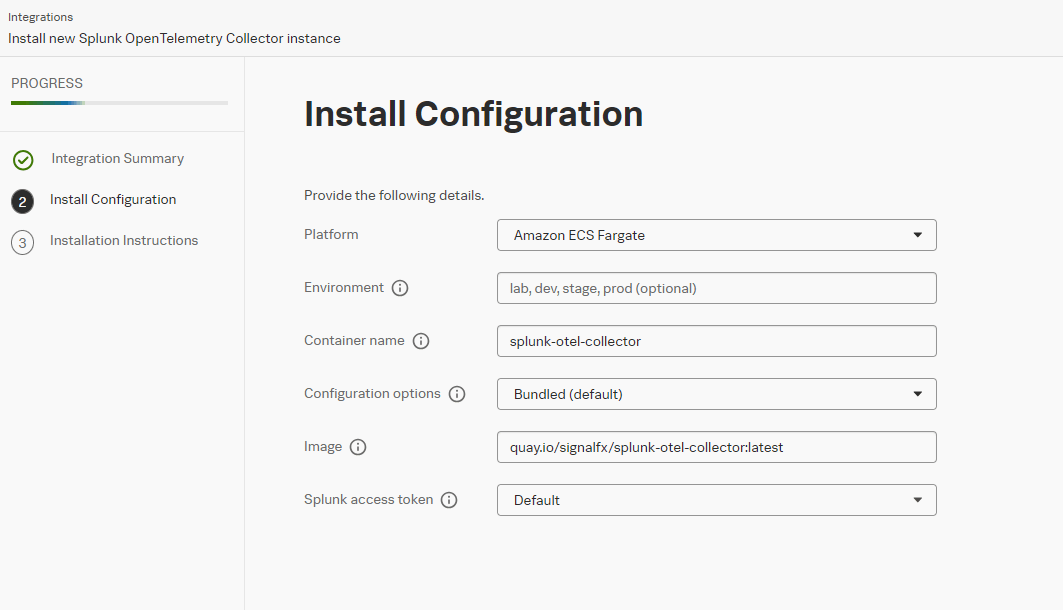Click the PROGRESS heading text
This screenshot has height=610, width=1063.
click(x=47, y=83)
